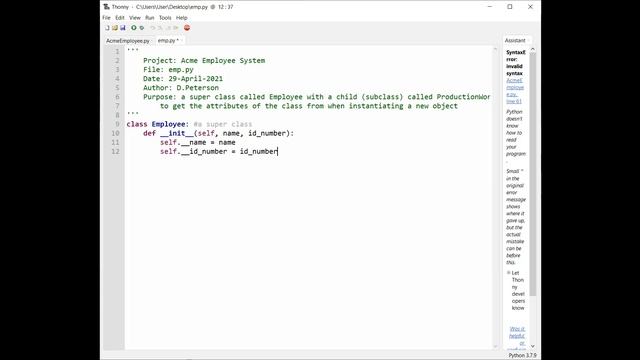Switch to the AcmeEmployee.py tab

tap(128, 41)
